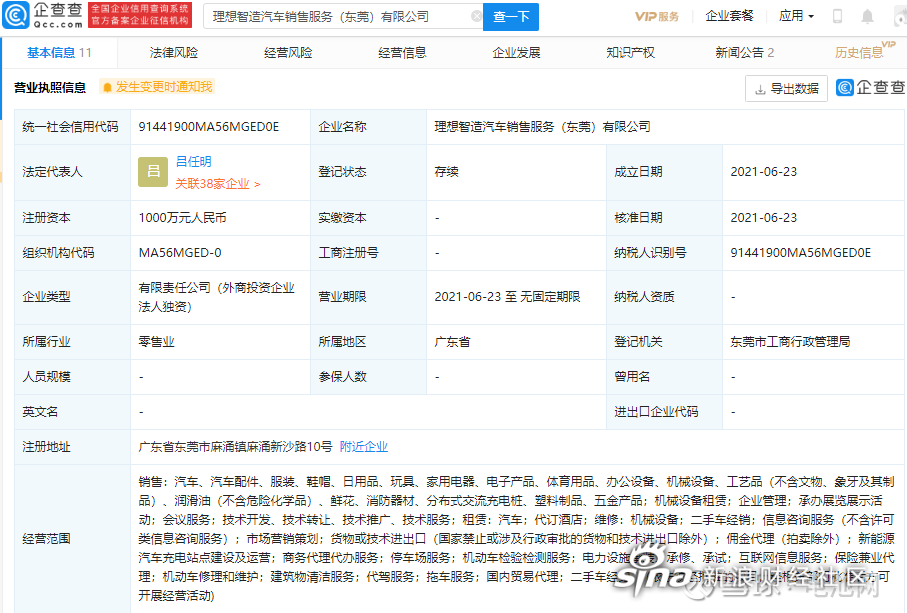Open the 历史信息 VIP tab

point(864,51)
